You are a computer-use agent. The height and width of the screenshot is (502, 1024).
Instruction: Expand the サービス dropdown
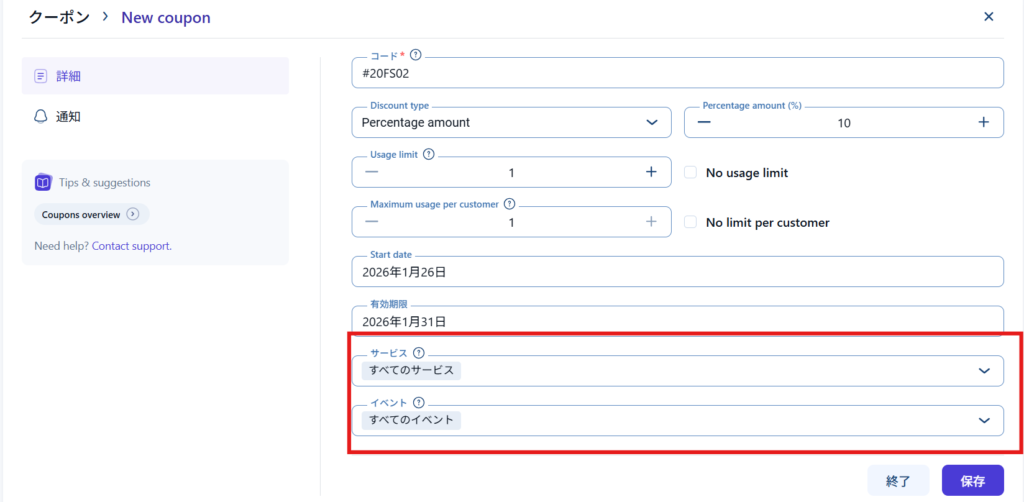(x=982, y=371)
